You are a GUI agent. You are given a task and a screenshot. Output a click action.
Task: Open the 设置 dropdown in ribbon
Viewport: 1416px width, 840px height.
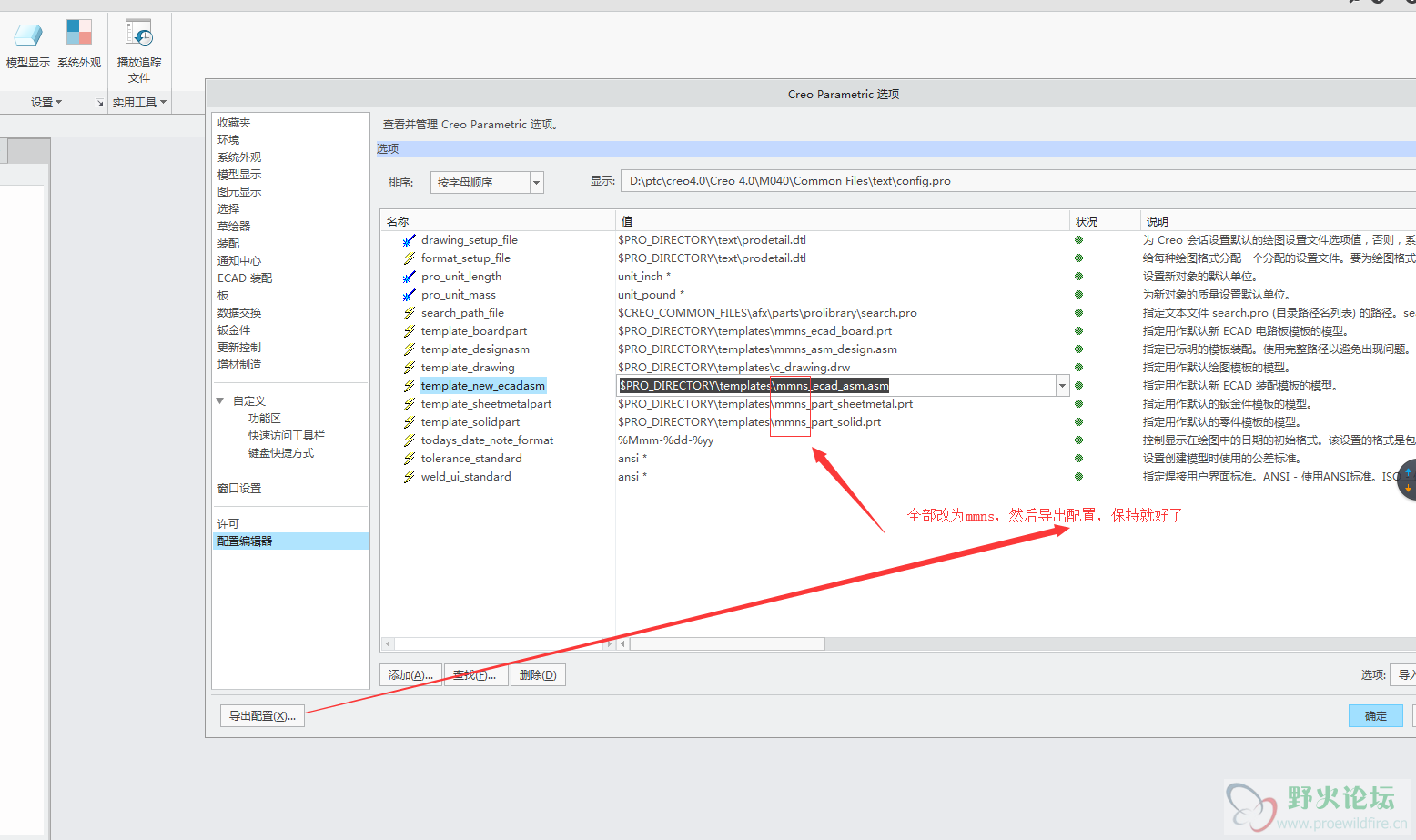46,103
